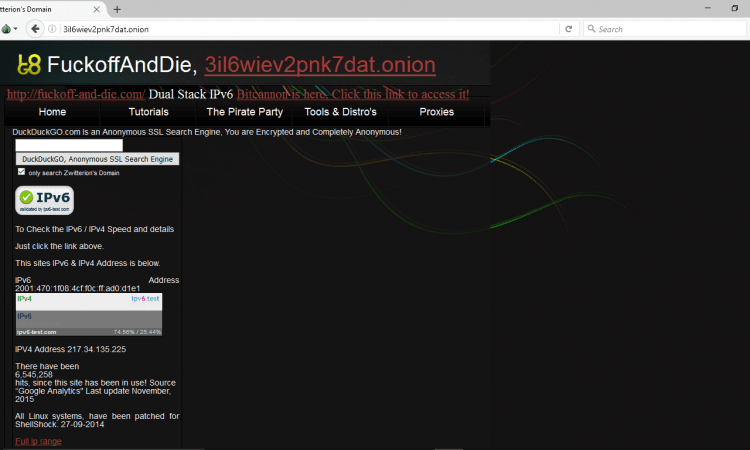The image size is (750, 450).
Task: Click the address bar URL field
Action: coord(306,29)
